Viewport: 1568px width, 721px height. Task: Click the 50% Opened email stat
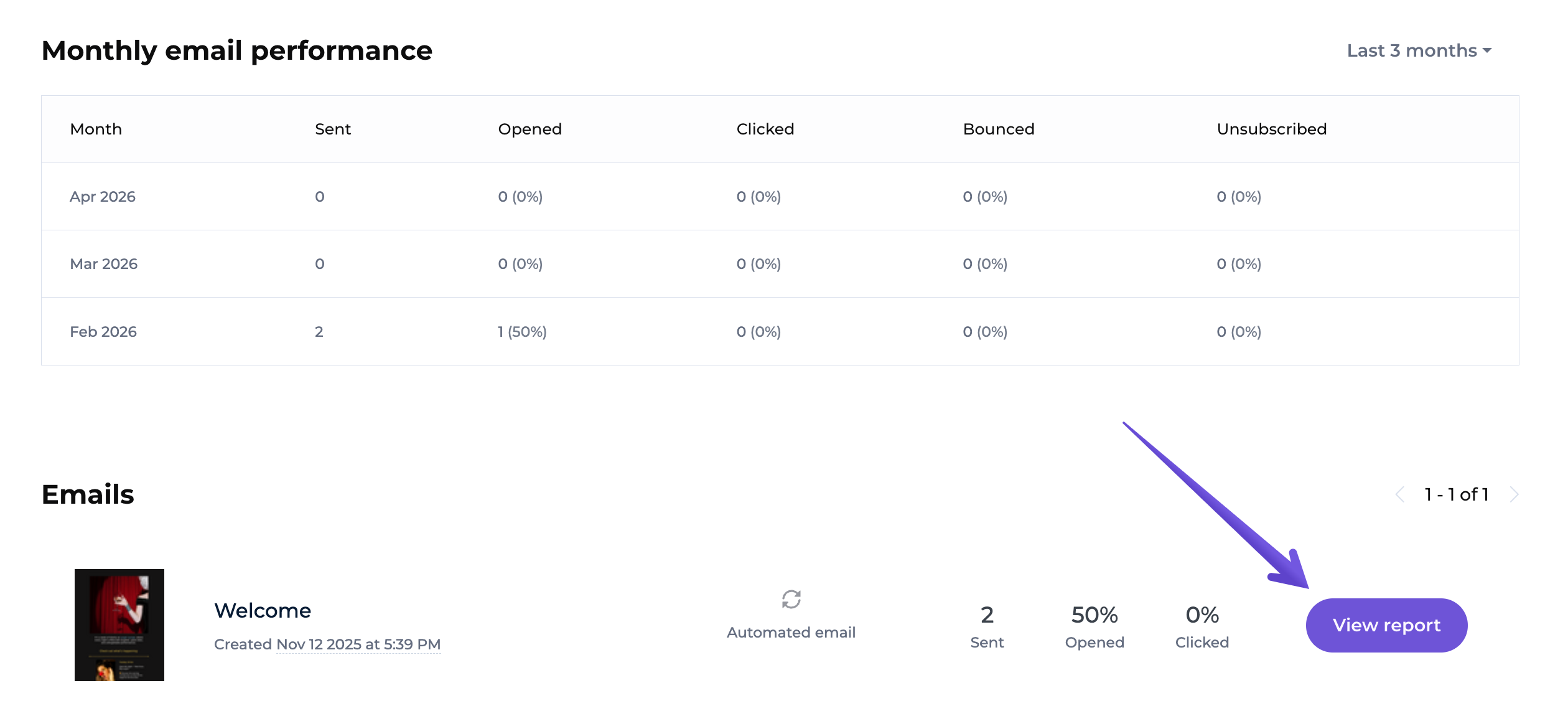(x=1094, y=625)
